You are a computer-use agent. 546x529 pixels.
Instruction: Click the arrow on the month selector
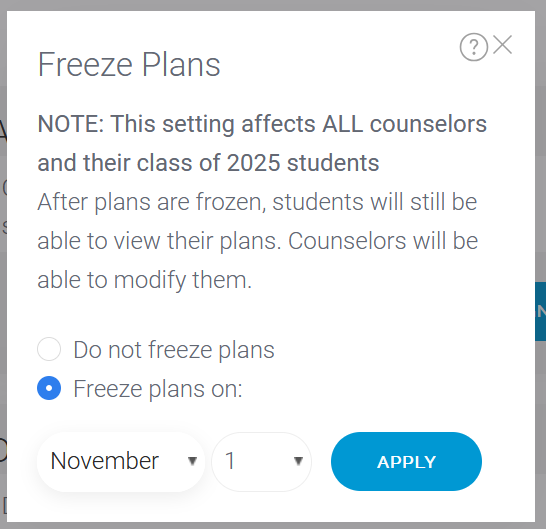192,461
